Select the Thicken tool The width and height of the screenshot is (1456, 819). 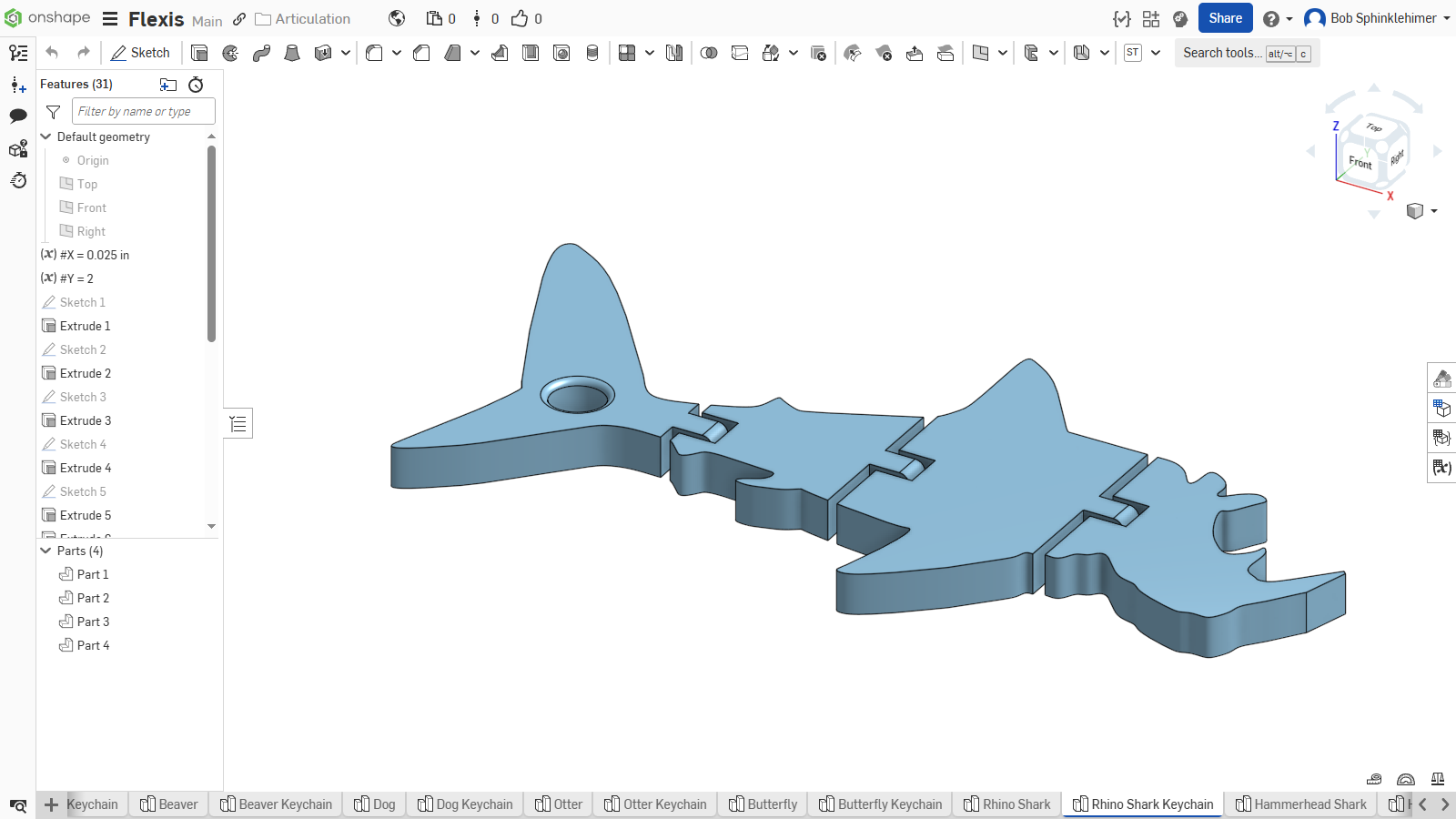click(x=322, y=53)
